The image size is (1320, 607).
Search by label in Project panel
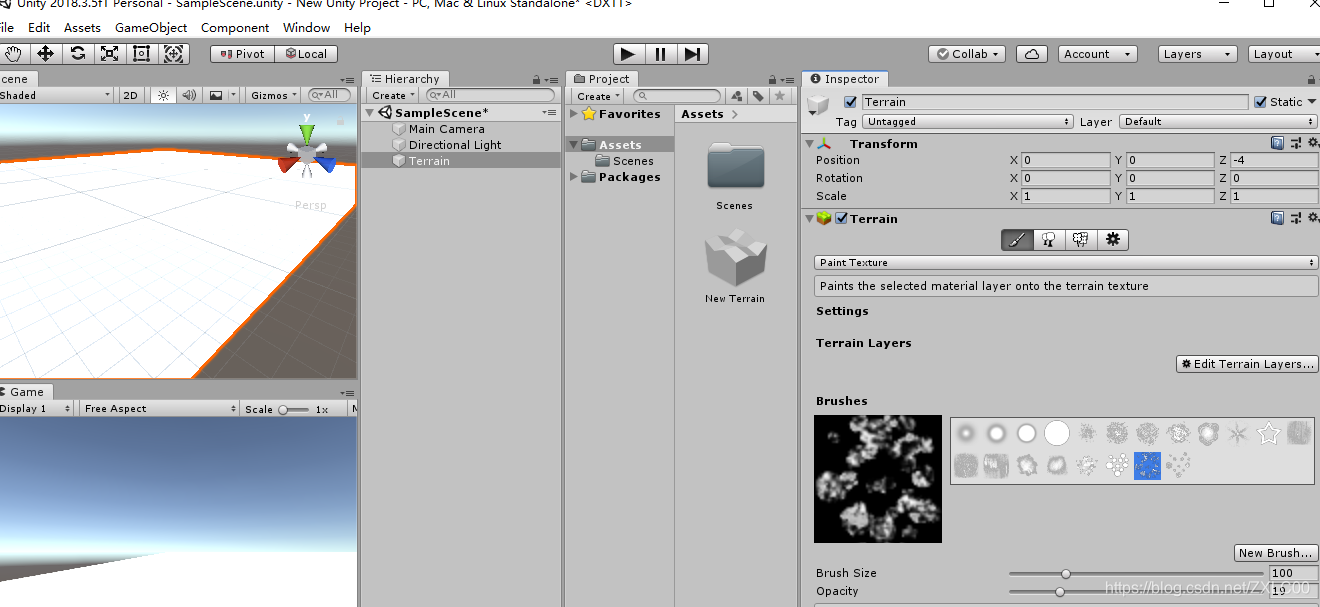pos(758,96)
